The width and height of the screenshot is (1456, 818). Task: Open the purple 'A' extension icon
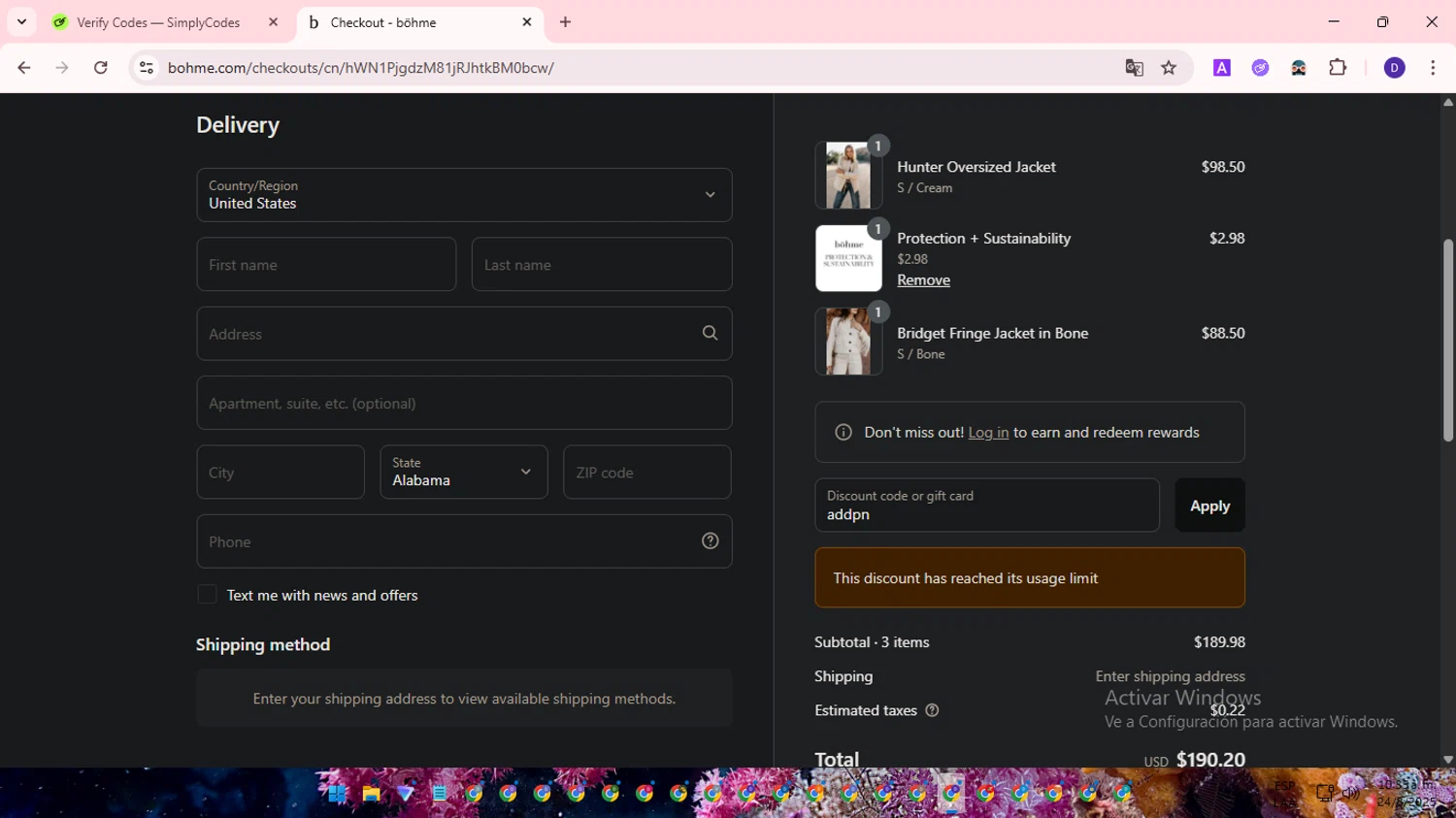coord(1222,68)
